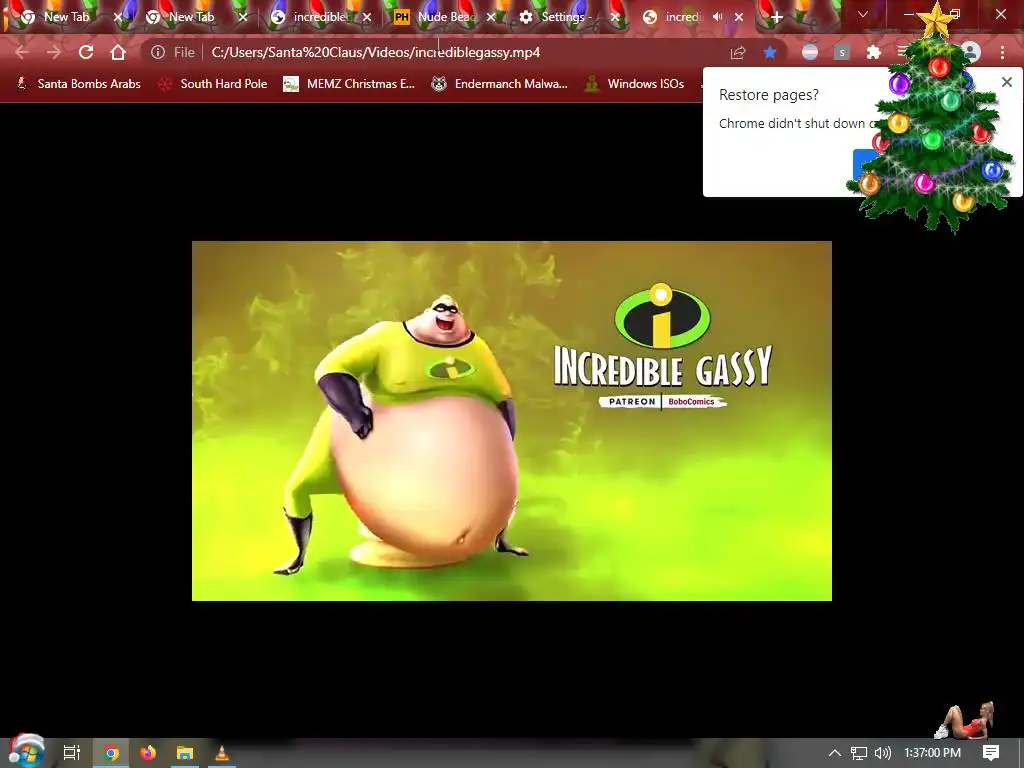Open the Start menu with Santa hat
This screenshot has height=768, width=1024.
click(26, 752)
